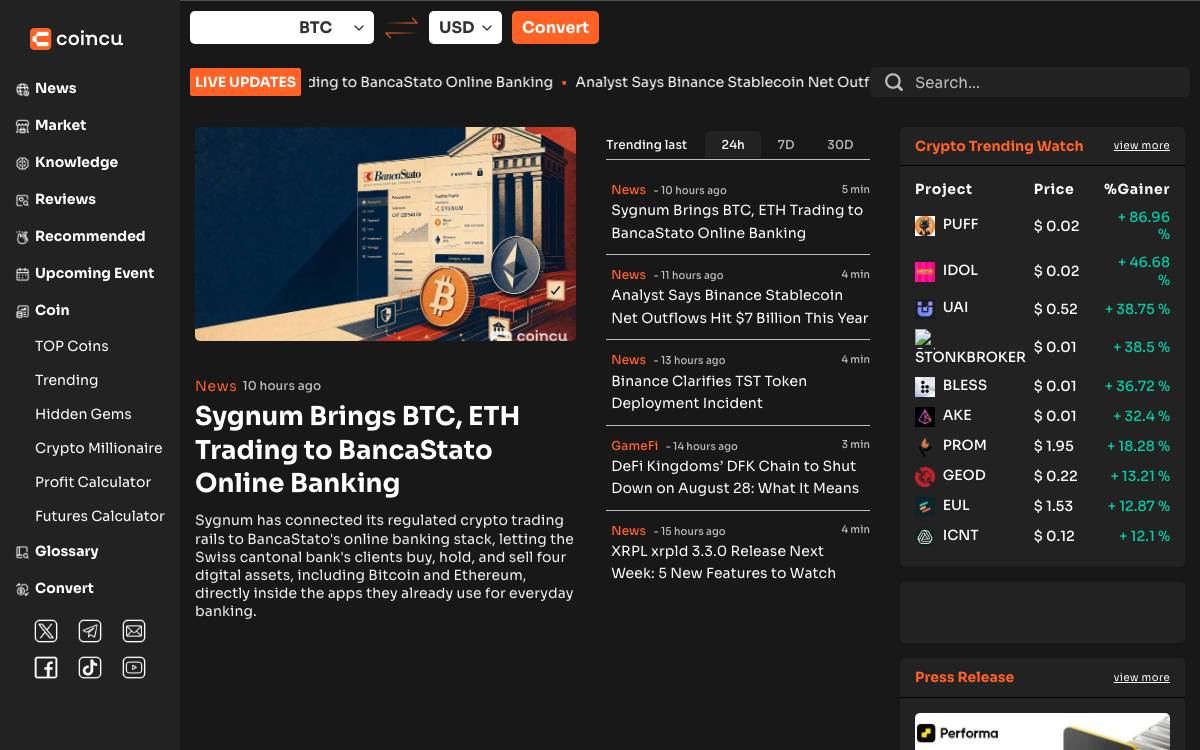Open Crypto Millionaire submenu item
Screen dimensions: 1200x750
click(x=99, y=448)
